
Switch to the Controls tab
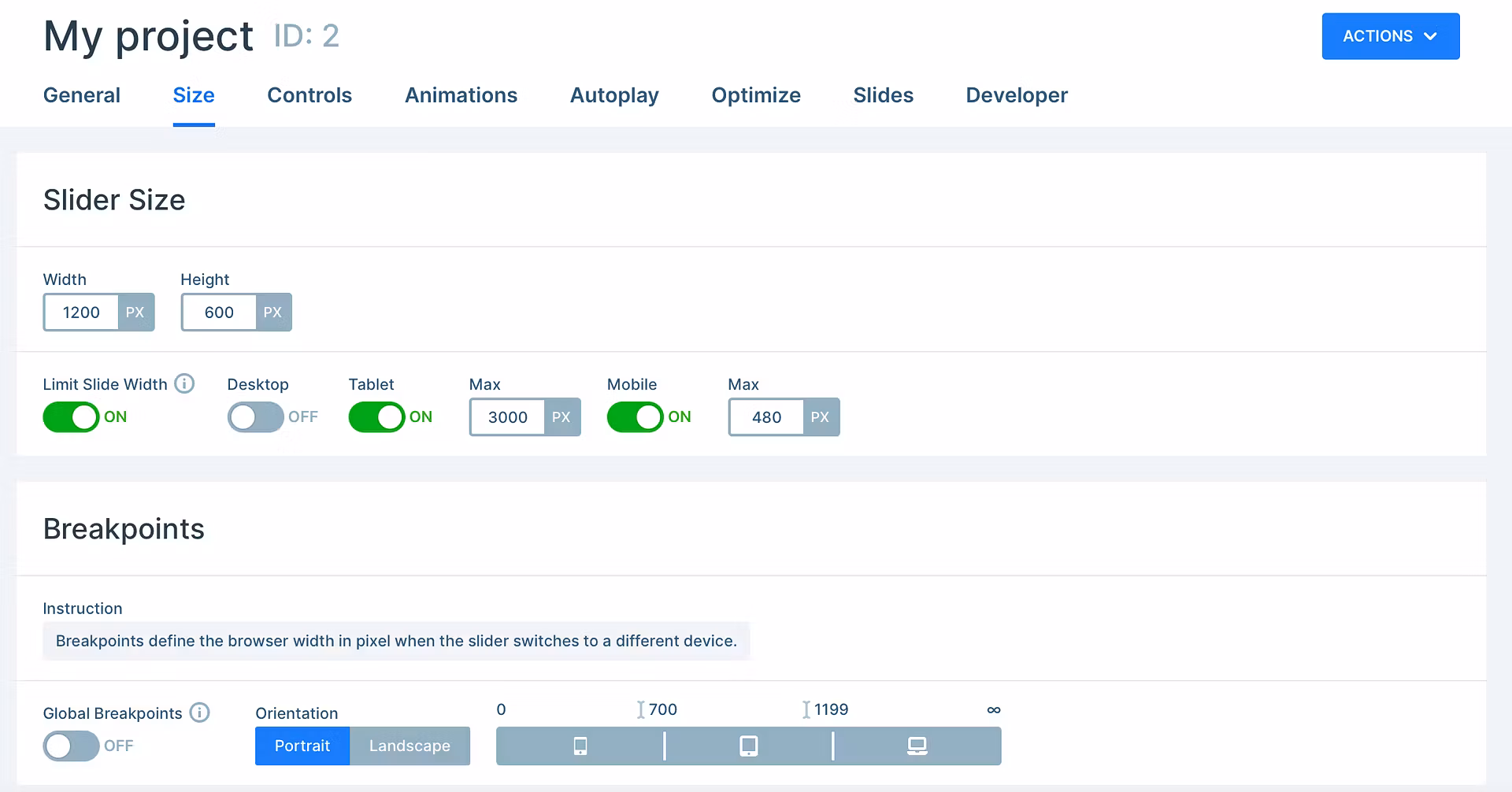point(309,95)
